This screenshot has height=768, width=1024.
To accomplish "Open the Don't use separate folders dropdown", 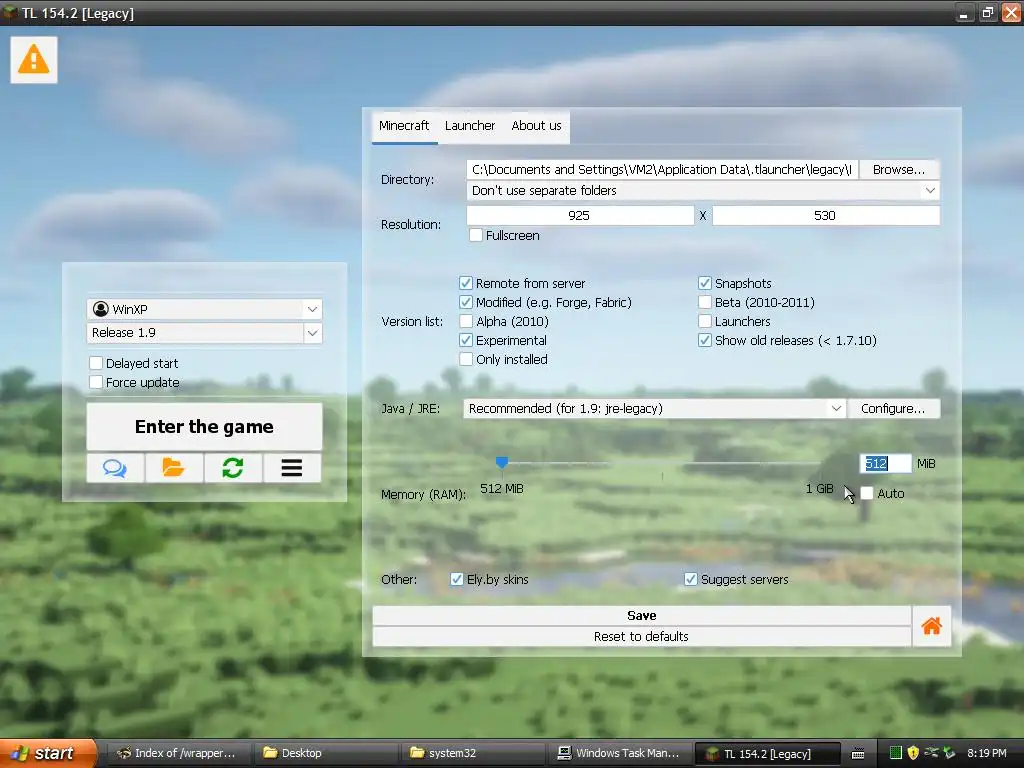I will 703,190.
